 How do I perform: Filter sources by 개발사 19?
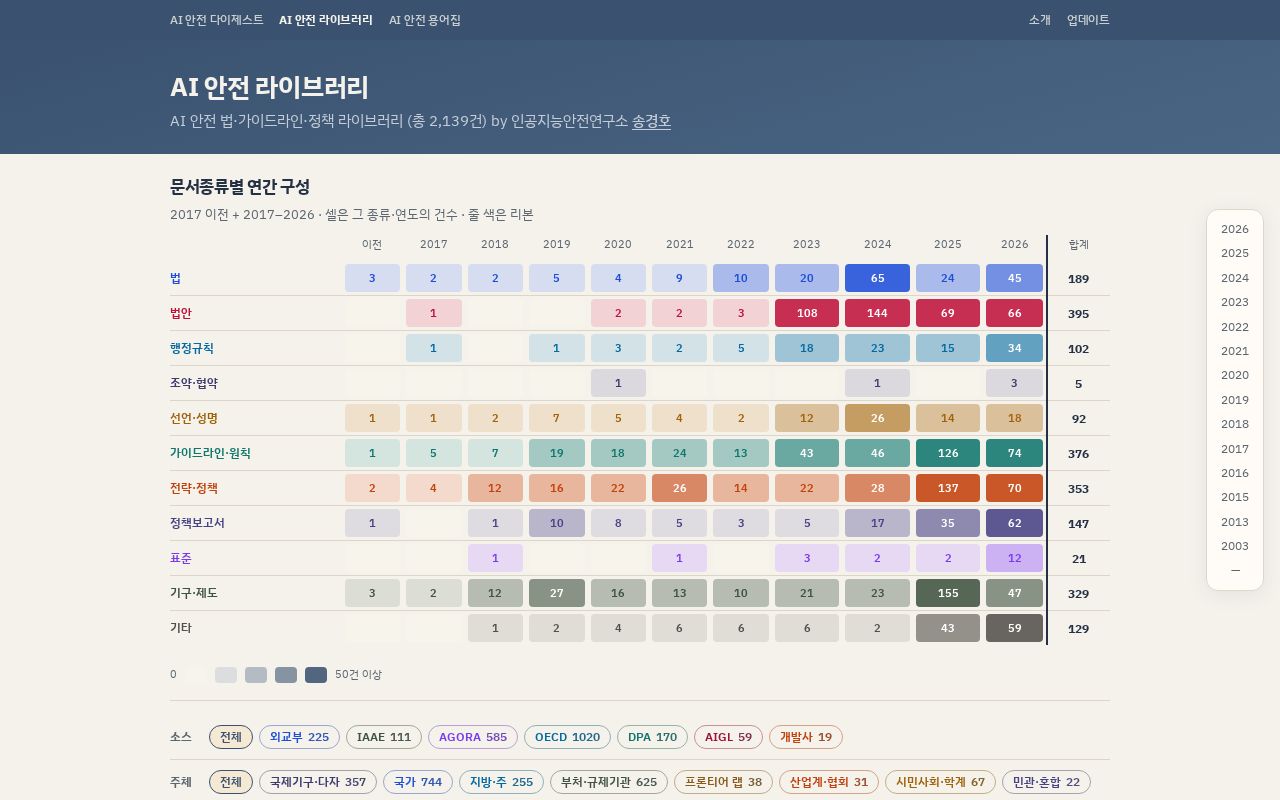(x=806, y=737)
